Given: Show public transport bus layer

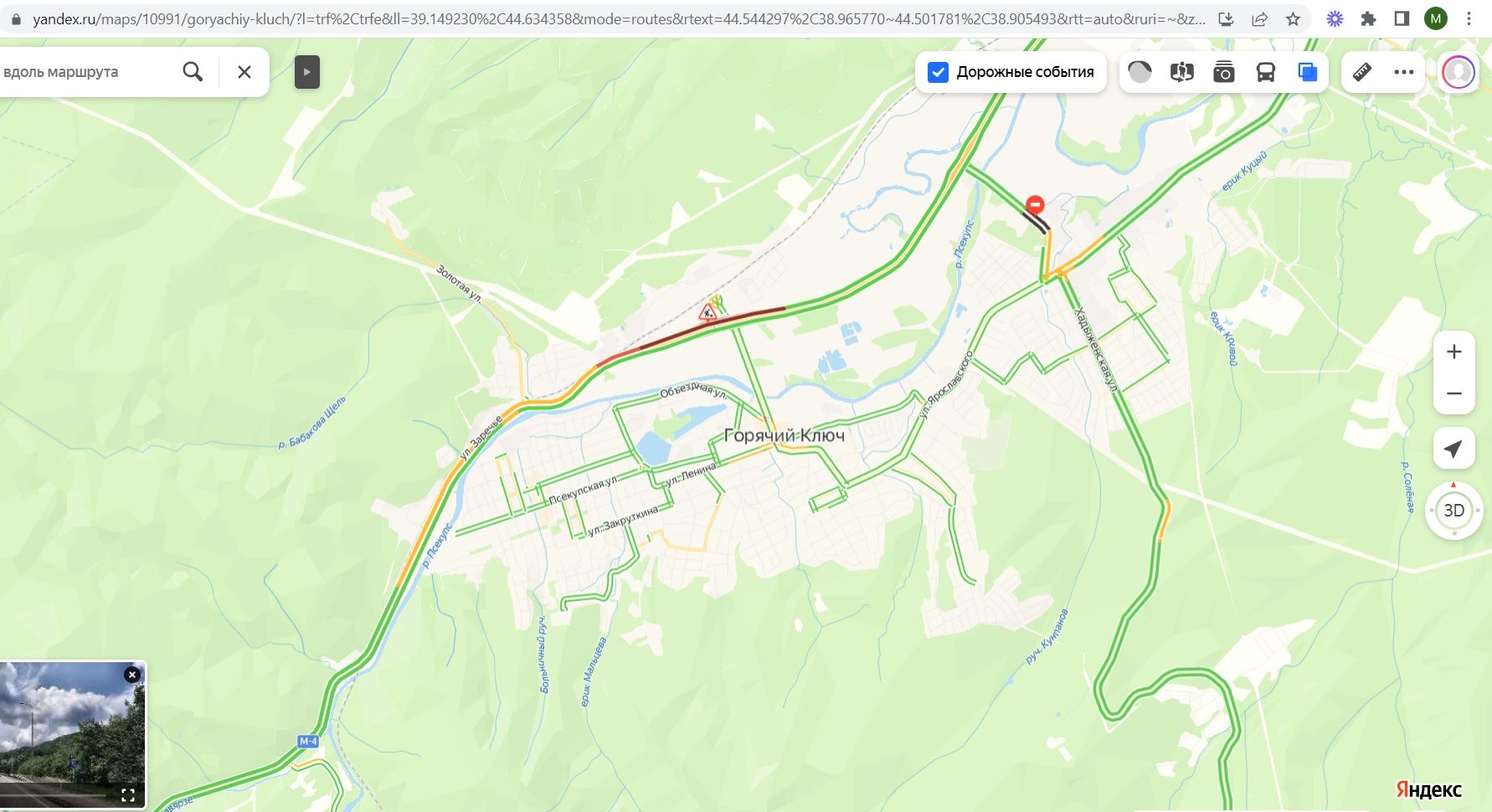Looking at the screenshot, I should [1265, 72].
